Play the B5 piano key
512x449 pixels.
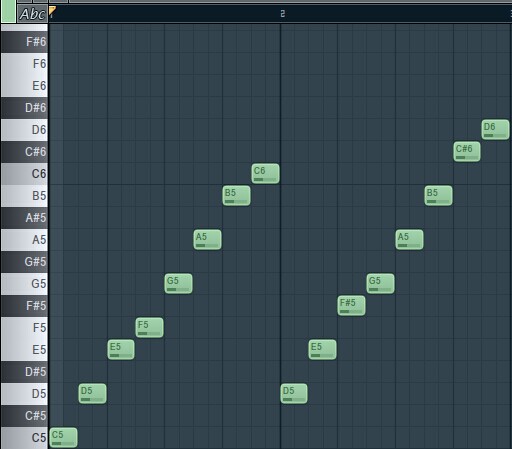pyautogui.click(x=24, y=196)
